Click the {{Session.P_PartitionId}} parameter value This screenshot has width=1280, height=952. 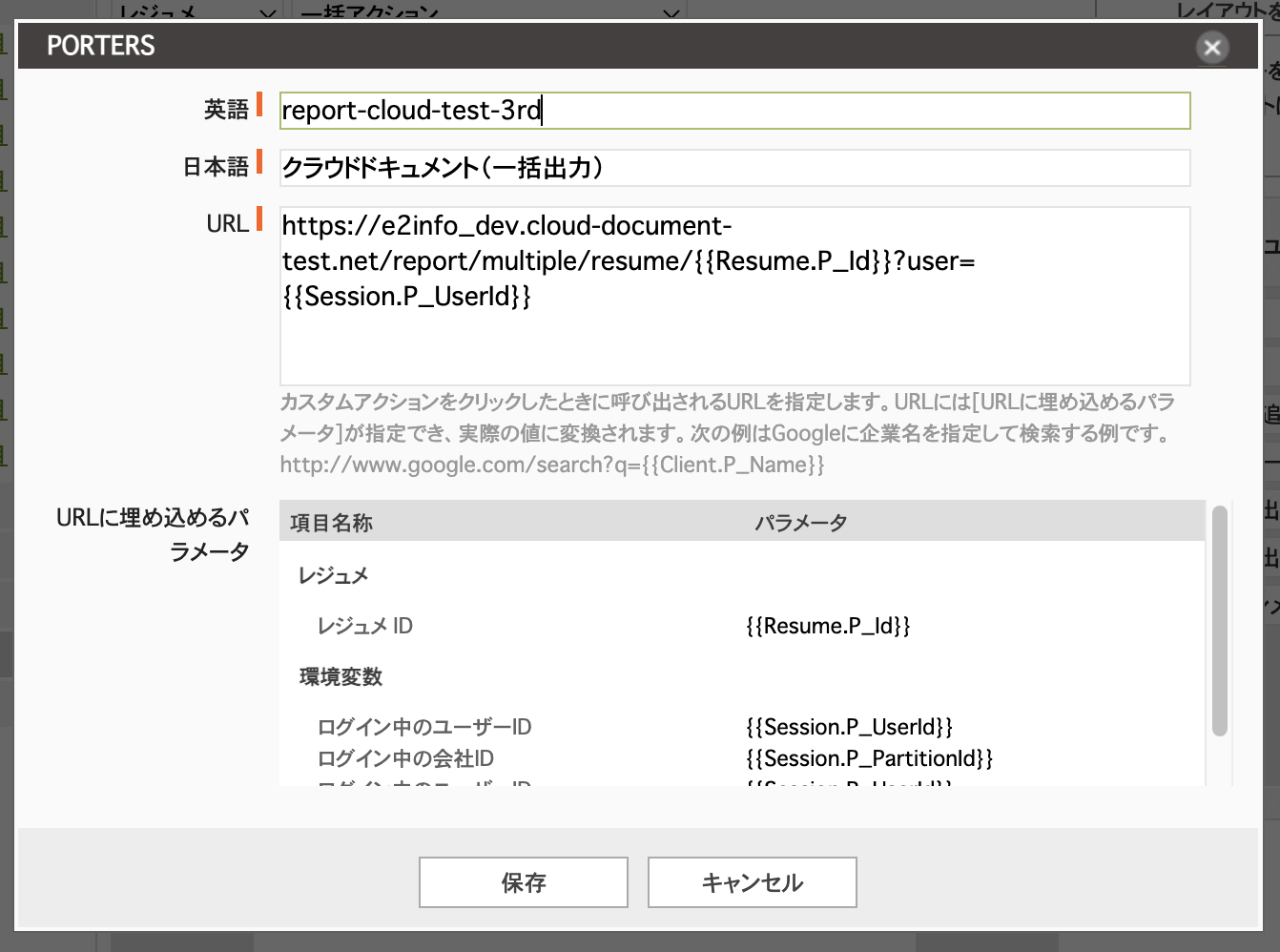869,758
